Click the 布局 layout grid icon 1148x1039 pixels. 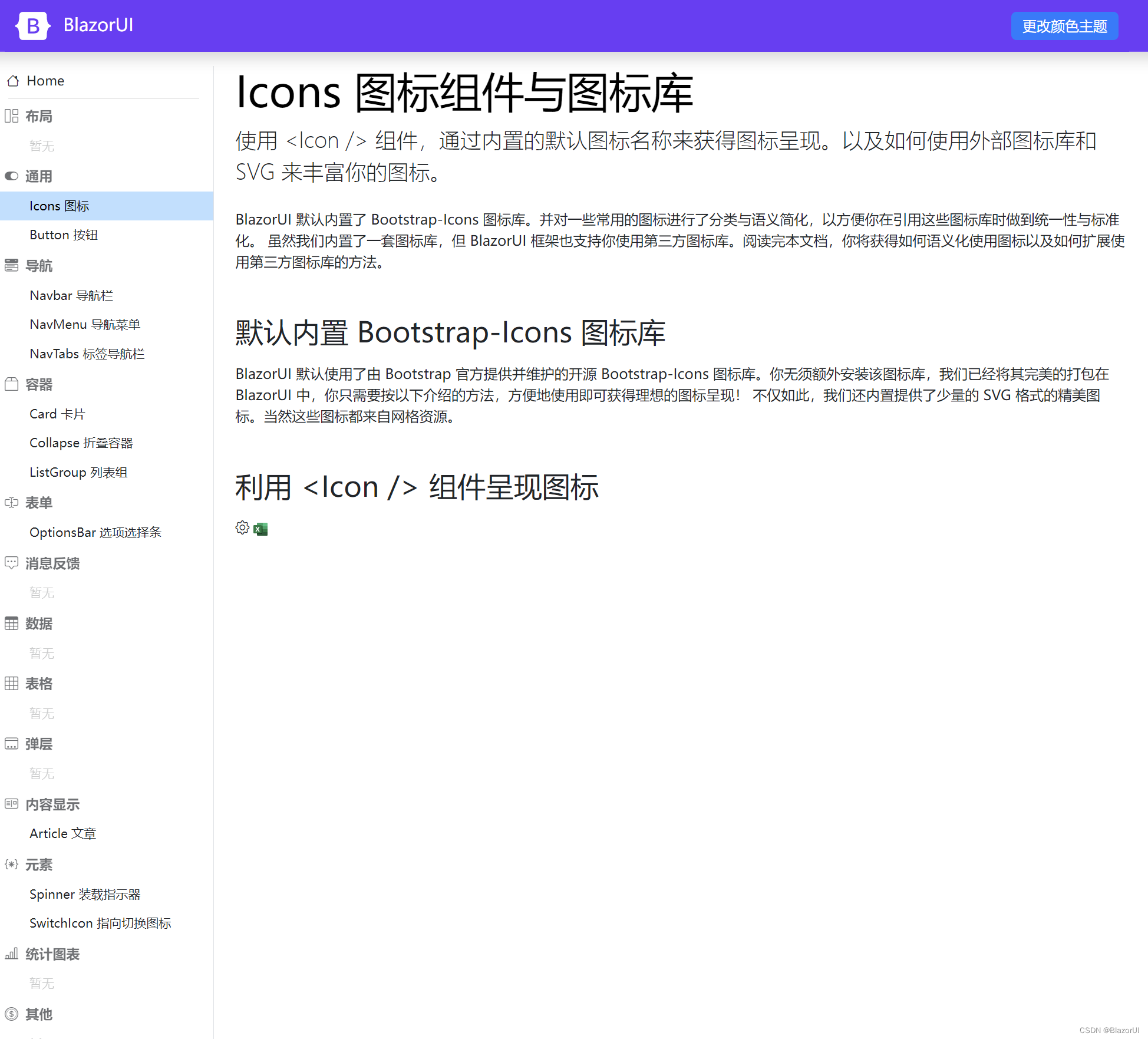[x=12, y=116]
